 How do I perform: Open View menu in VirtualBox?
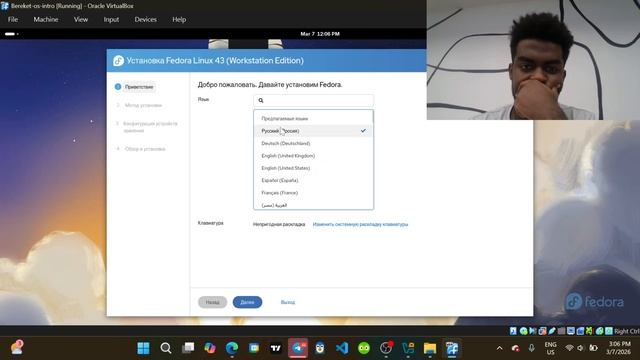point(81,19)
